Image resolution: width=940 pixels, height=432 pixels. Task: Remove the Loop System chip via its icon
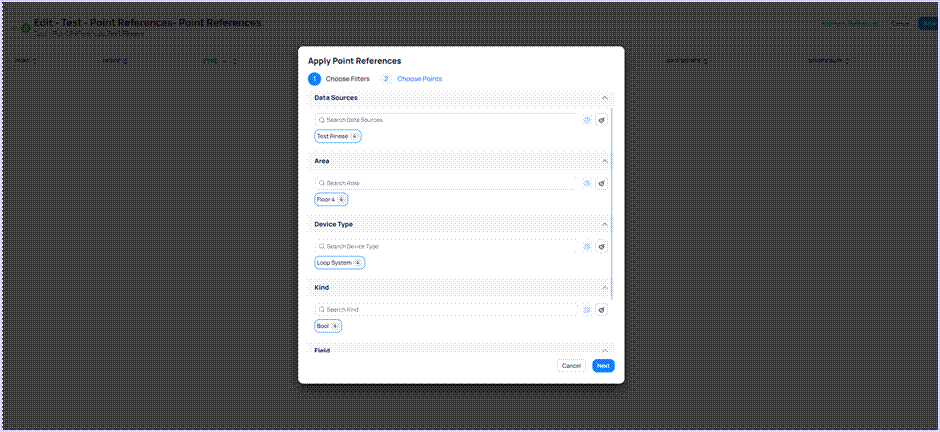(358, 263)
